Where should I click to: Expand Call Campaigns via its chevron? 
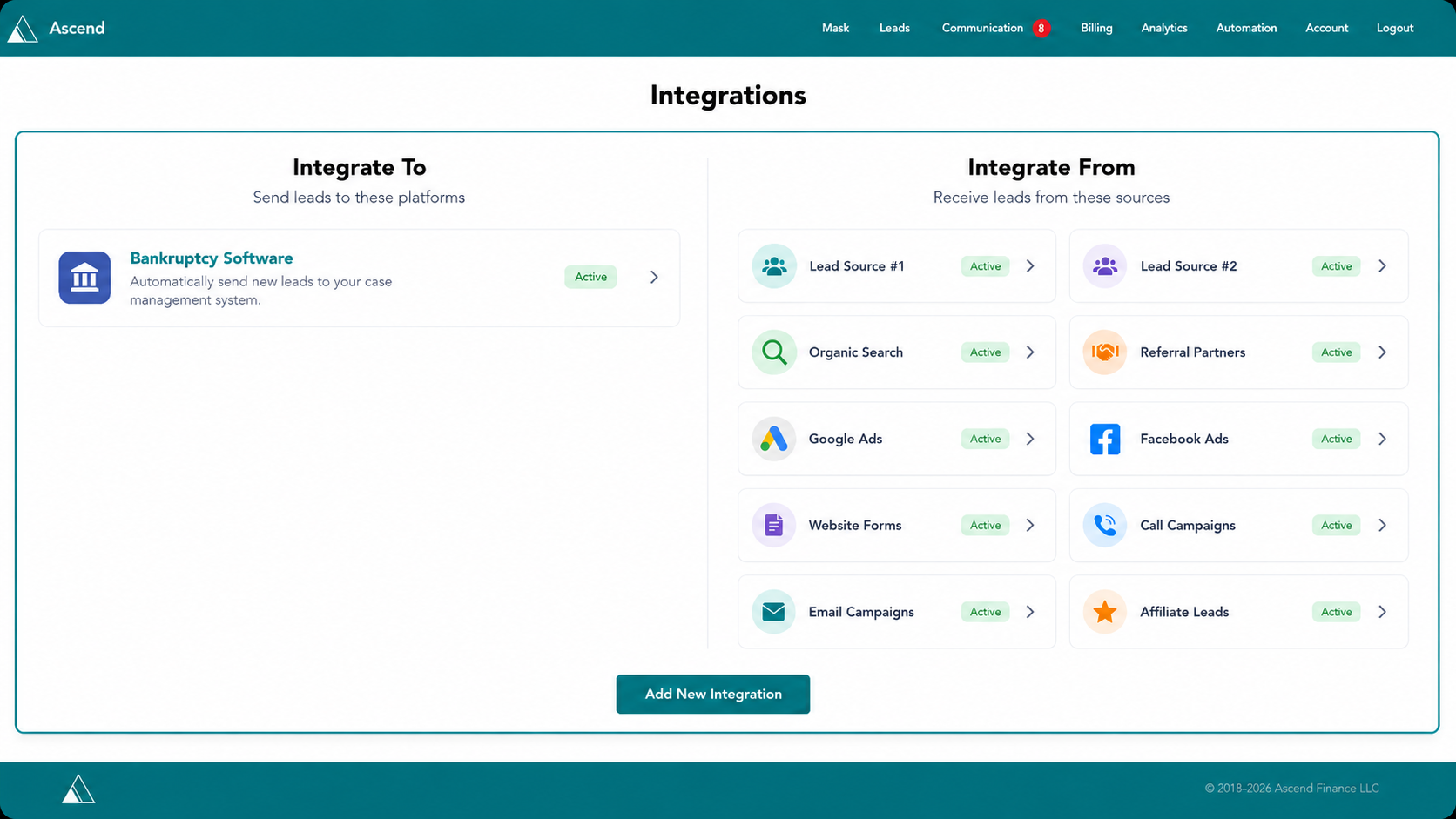click(x=1382, y=525)
